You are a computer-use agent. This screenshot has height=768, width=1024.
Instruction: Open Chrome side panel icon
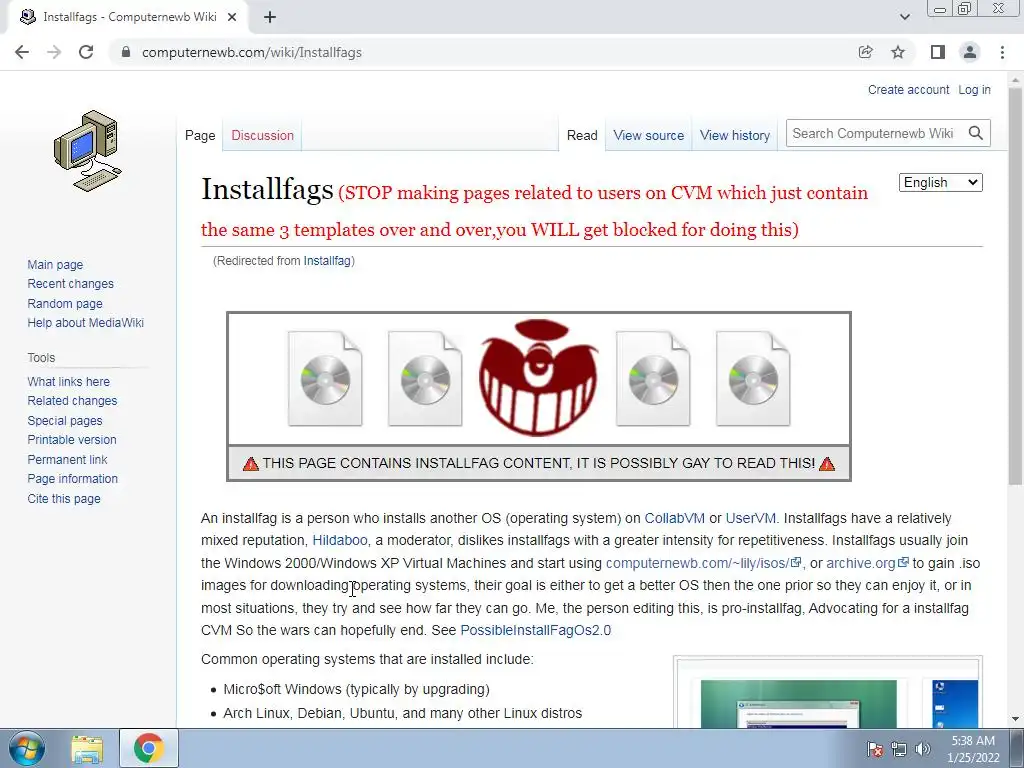(x=938, y=52)
